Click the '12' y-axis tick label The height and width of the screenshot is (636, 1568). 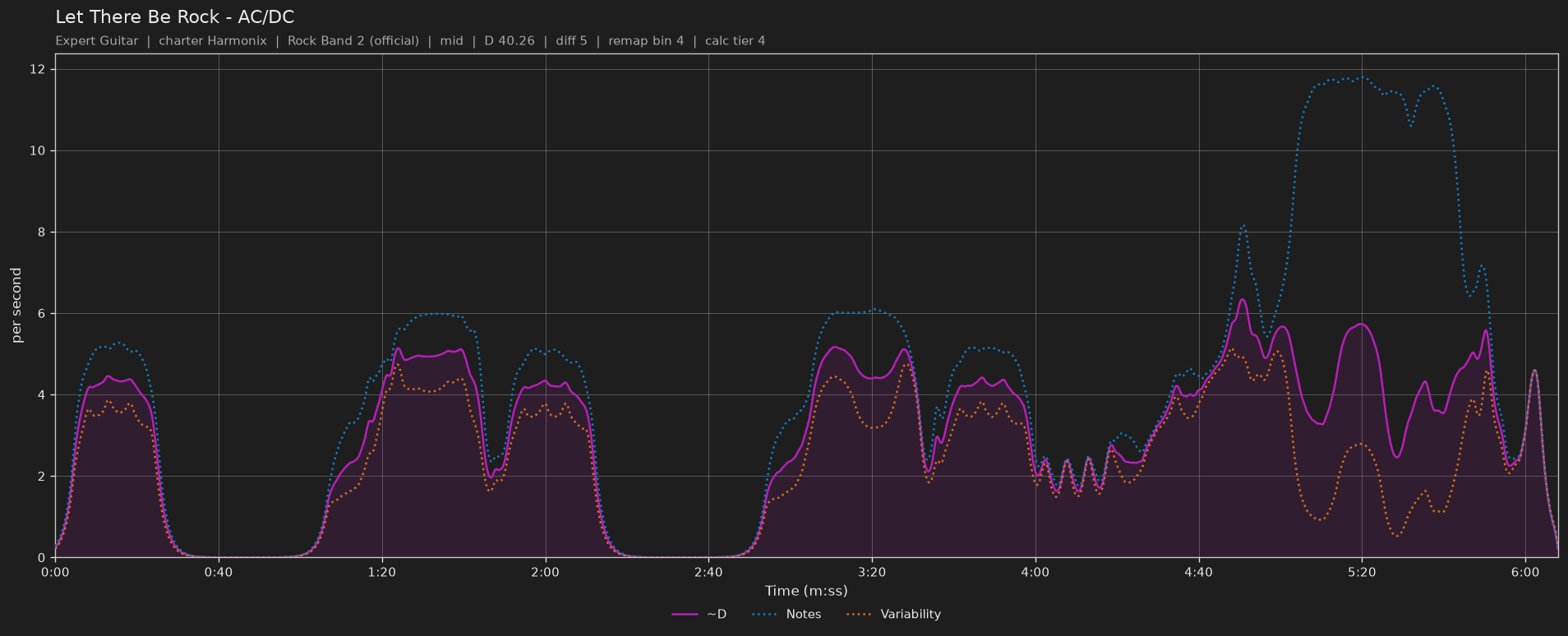[39, 70]
